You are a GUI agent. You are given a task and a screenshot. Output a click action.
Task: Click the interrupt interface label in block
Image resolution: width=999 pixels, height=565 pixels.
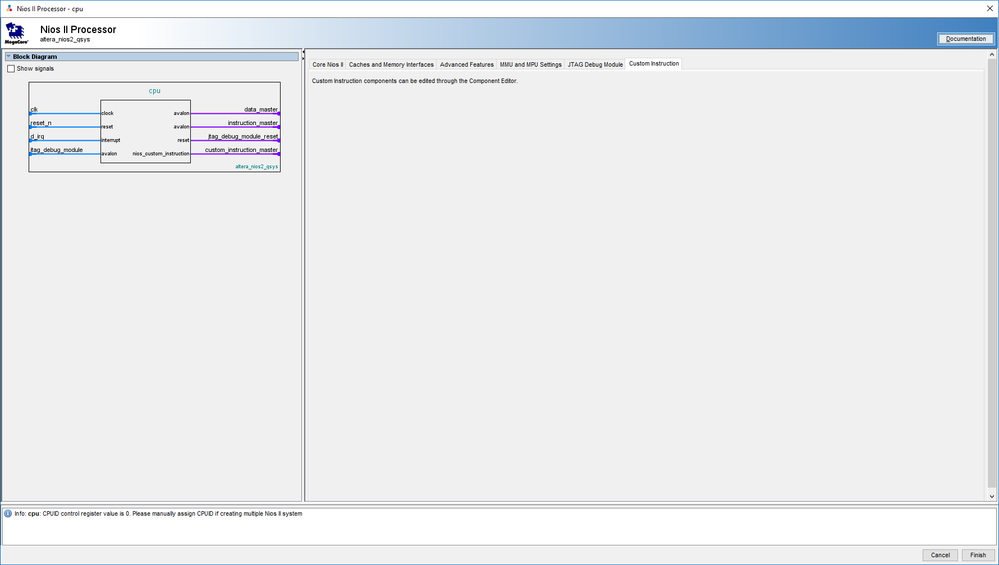[x=111, y=140]
